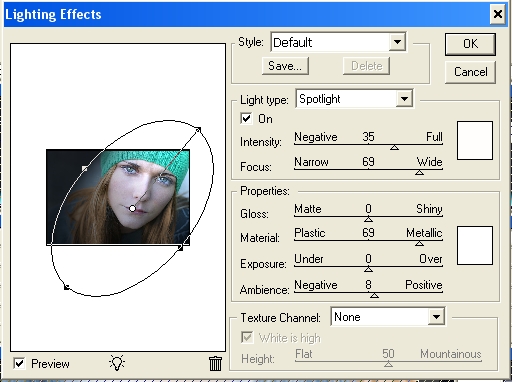Click the Save... style button
The height and width of the screenshot is (382, 512).
[x=285, y=66]
